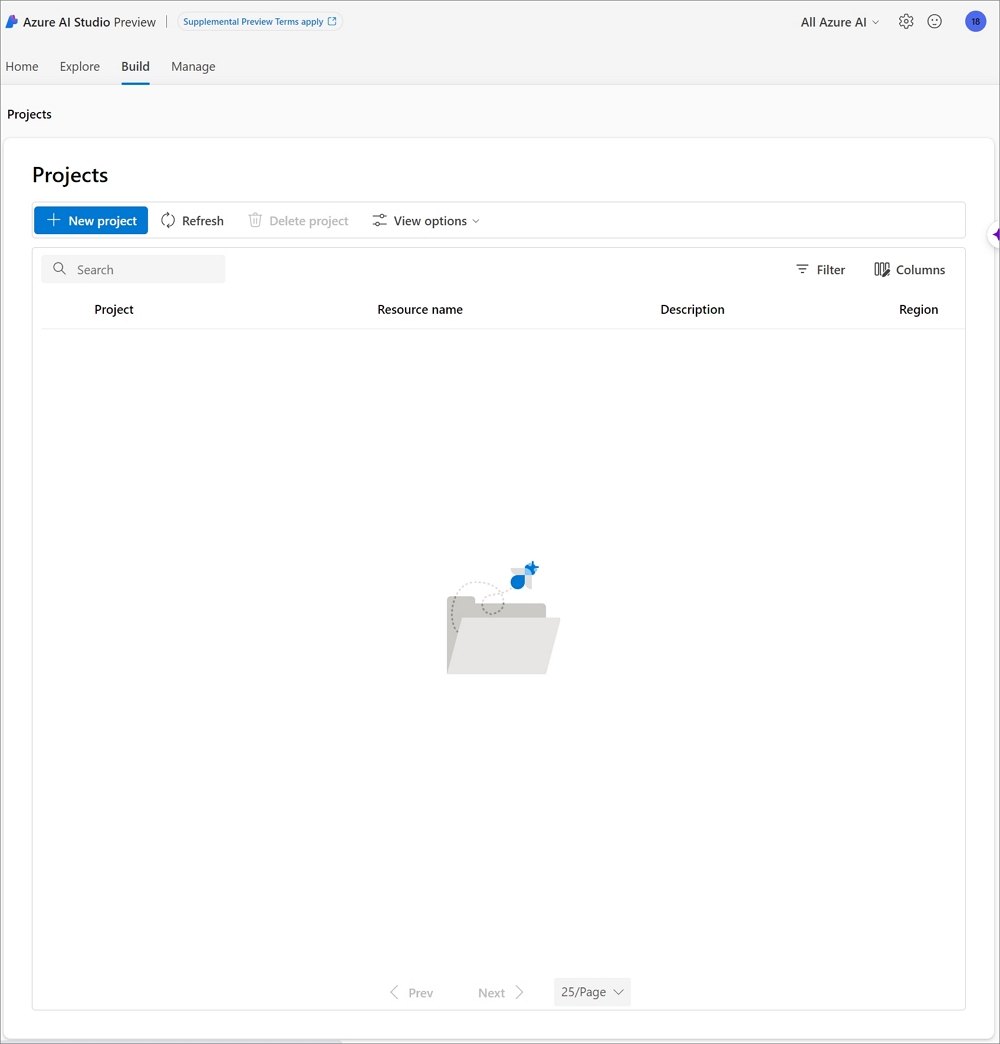1000x1044 pixels.
Task: Customize table Columns
Action: point(909,270)
